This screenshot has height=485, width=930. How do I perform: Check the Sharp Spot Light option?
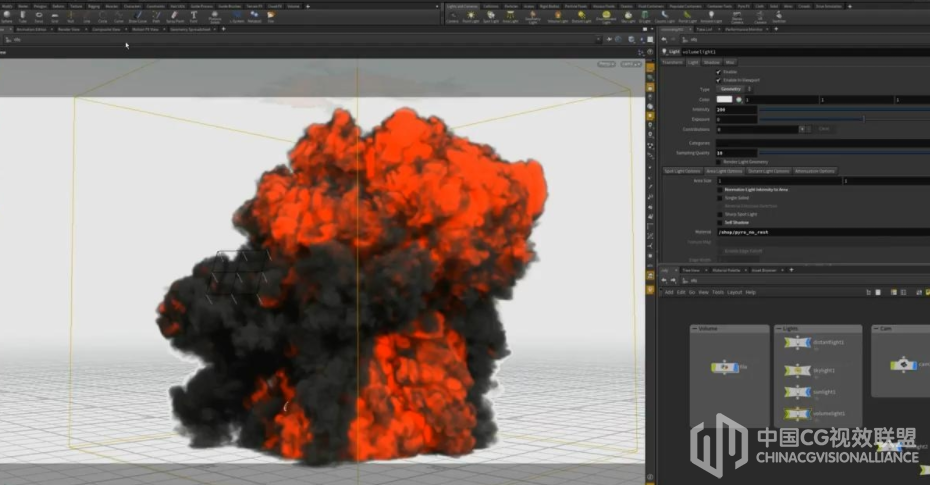tap(720, 214)
